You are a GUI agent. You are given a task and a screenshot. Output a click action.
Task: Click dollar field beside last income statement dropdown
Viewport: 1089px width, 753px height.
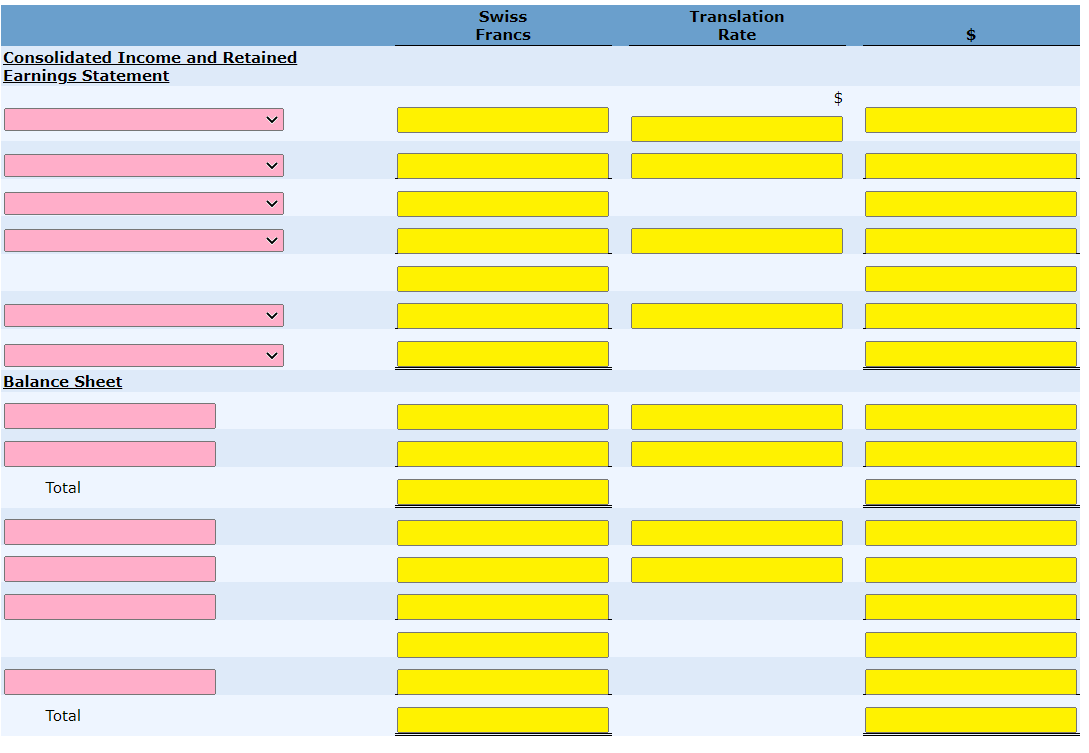[x=971, y=354]
